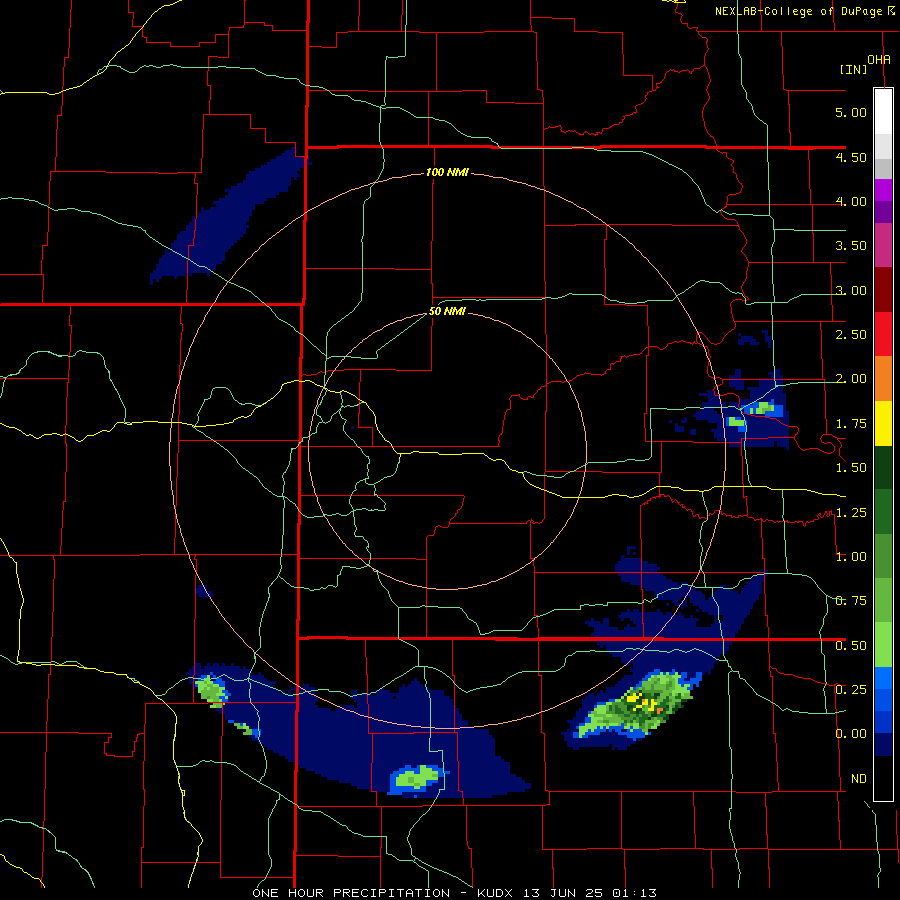This screenshot has height=900, width=900.
Task: Select the 0.75 legend value
Action: tap(851, 601)
